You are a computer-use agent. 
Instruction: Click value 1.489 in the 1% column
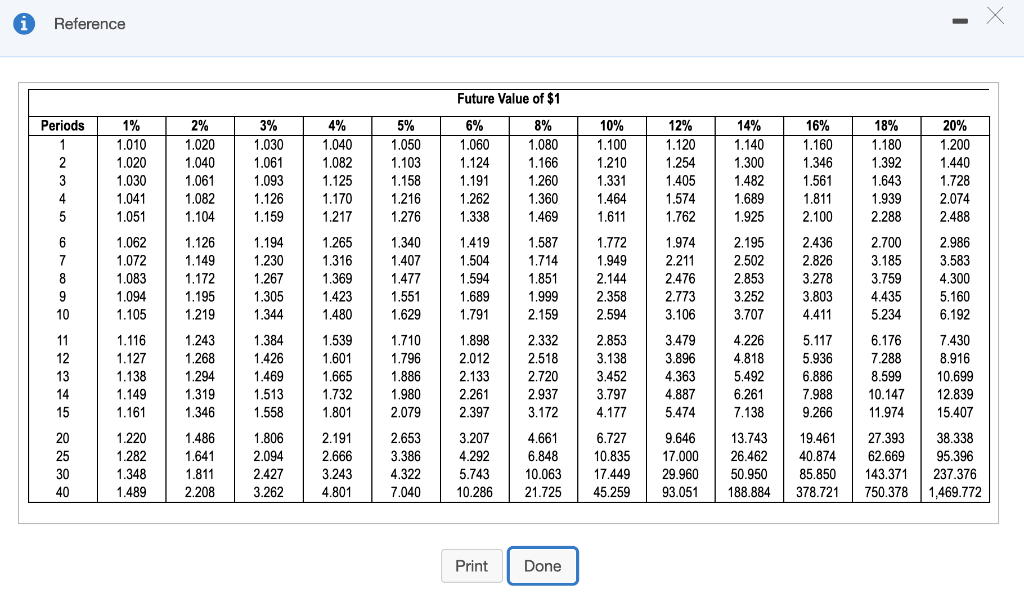131,492
